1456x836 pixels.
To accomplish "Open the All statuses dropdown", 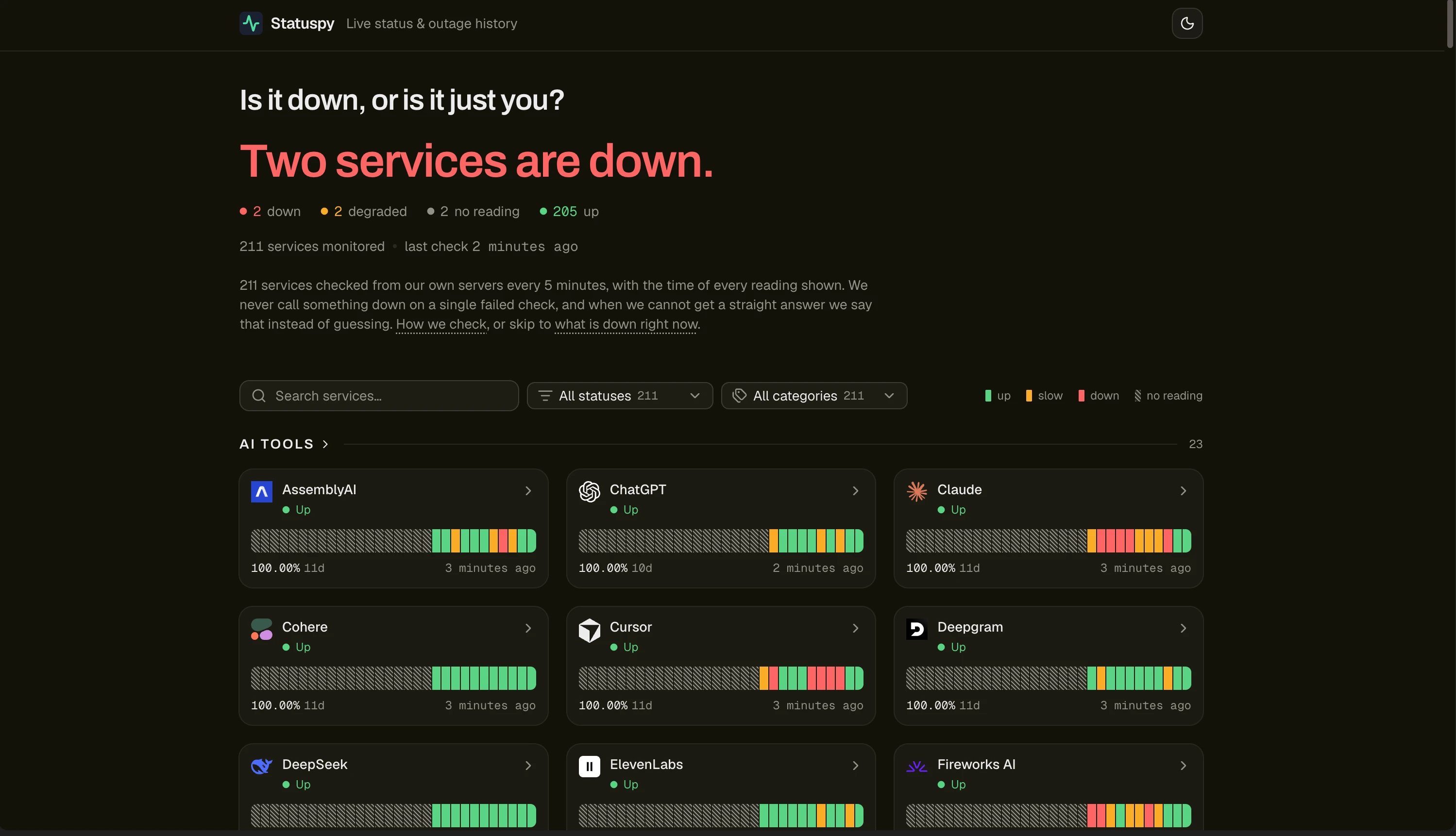I will coord(620,396).
